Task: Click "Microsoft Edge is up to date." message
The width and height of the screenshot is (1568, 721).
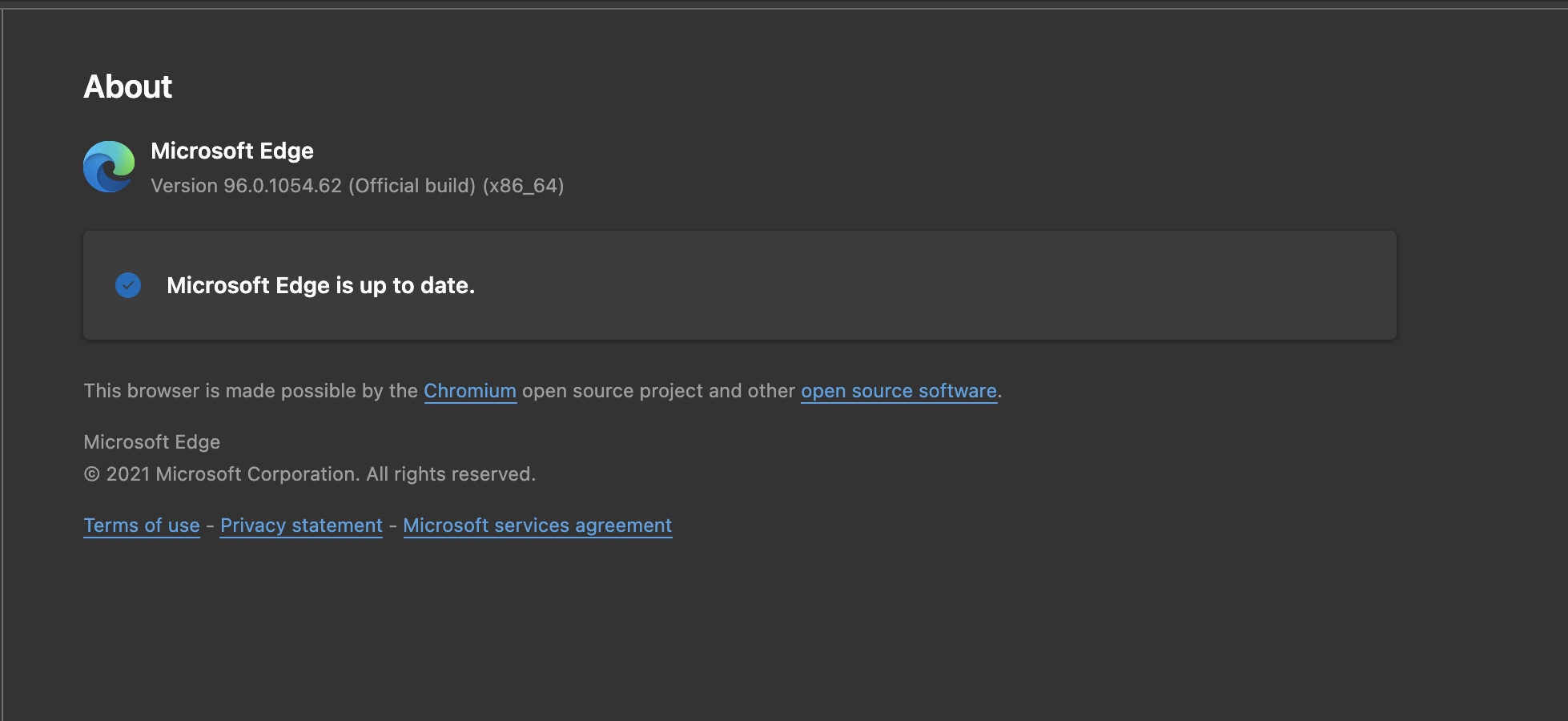Action: click(x=320, y=285)
